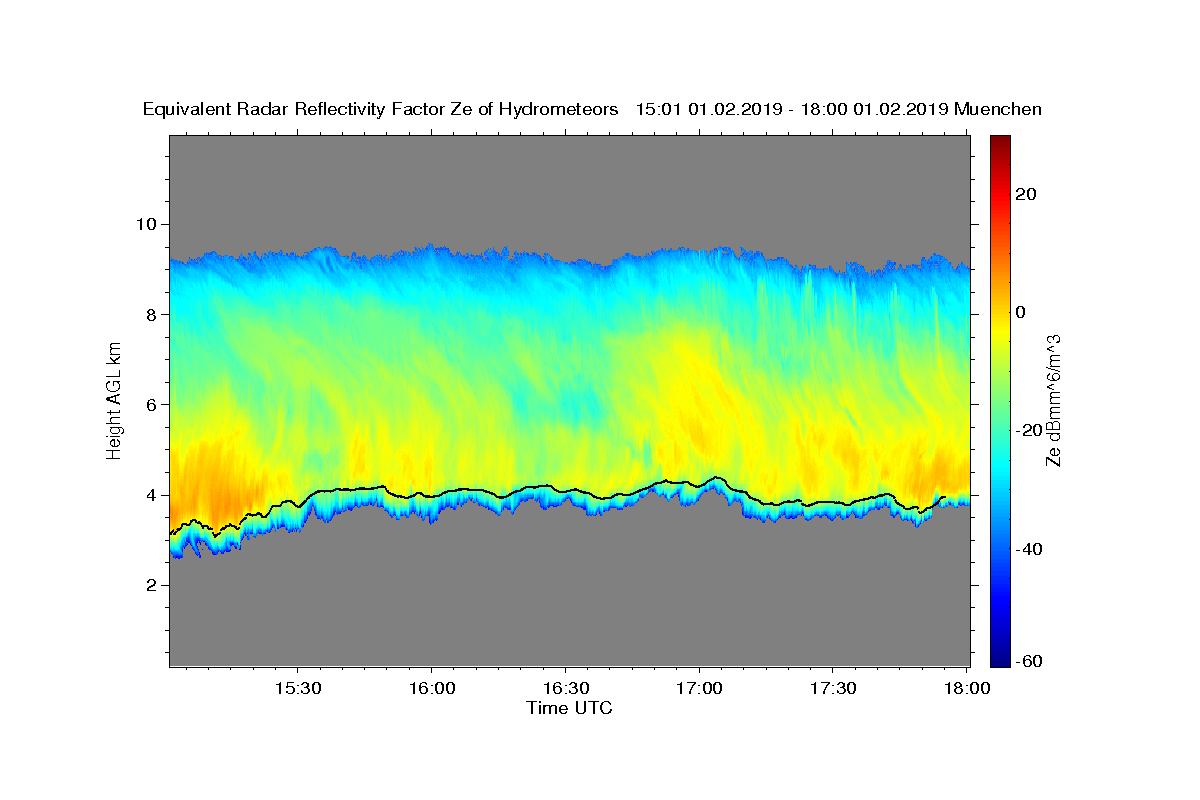The width and height of the screenshot is (1200, 800).
Task: Click the dark red top of the colorbar
Action: point(1001,145)
